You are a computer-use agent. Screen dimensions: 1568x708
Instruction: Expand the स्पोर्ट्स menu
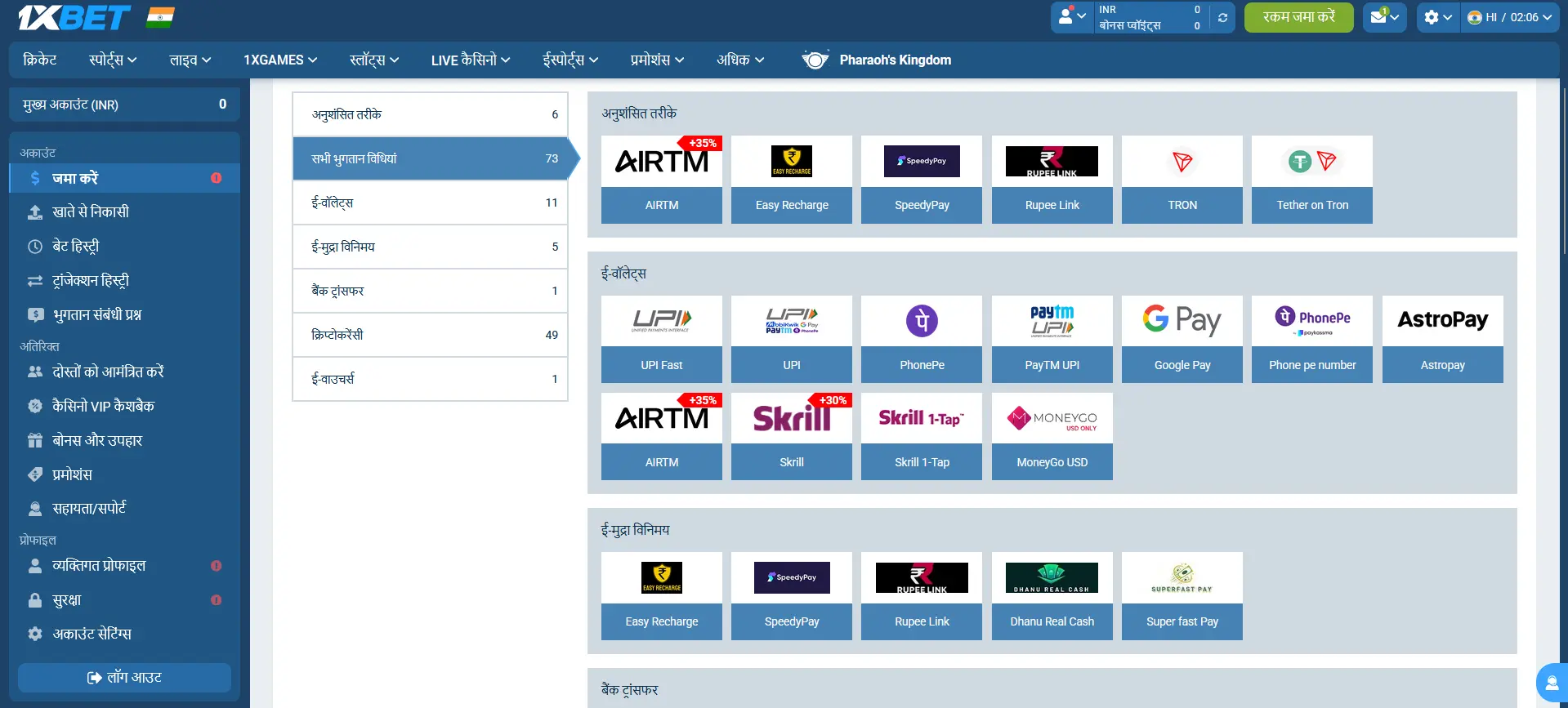[113, 60]
